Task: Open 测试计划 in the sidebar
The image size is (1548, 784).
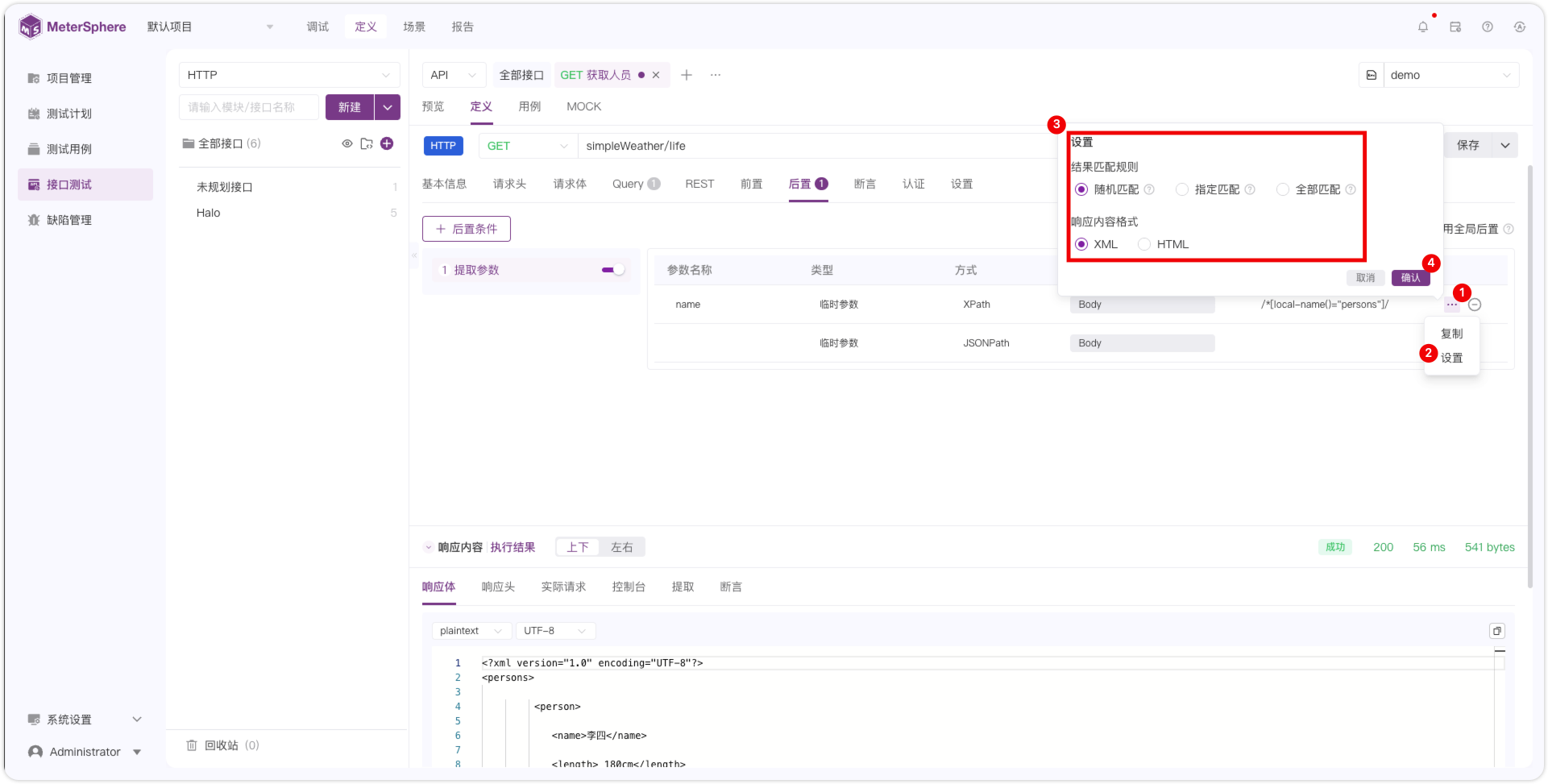Action: (x=85, y=114)
